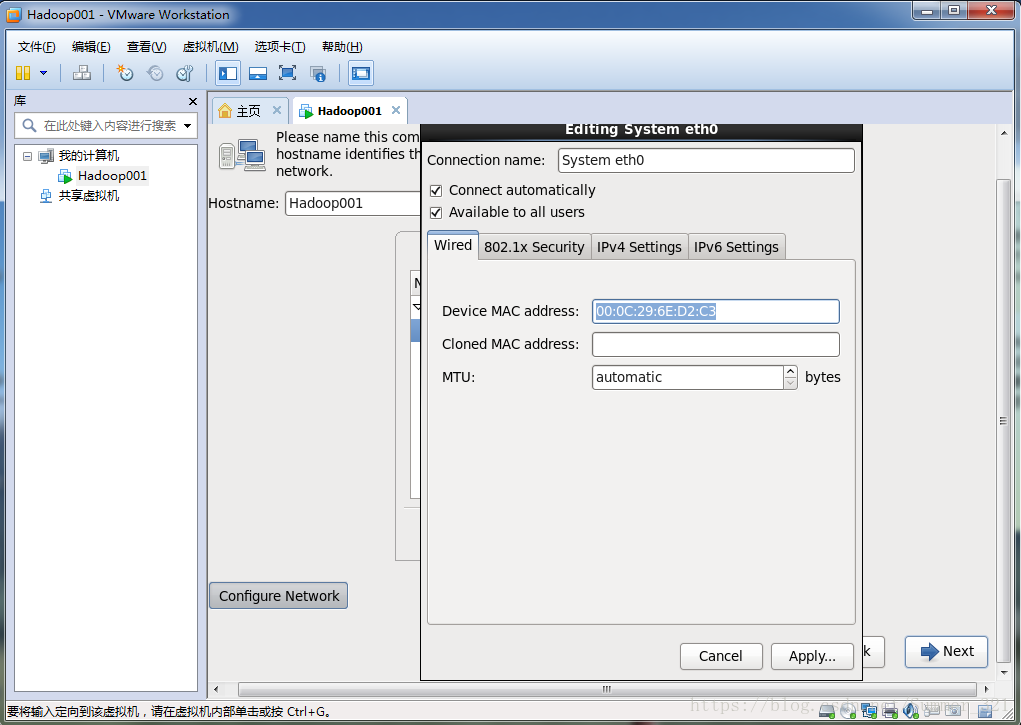Screen dimensions: 1021x725
Task: Click the Unity mode toolbar icon
Action: [x=318, y=73]
